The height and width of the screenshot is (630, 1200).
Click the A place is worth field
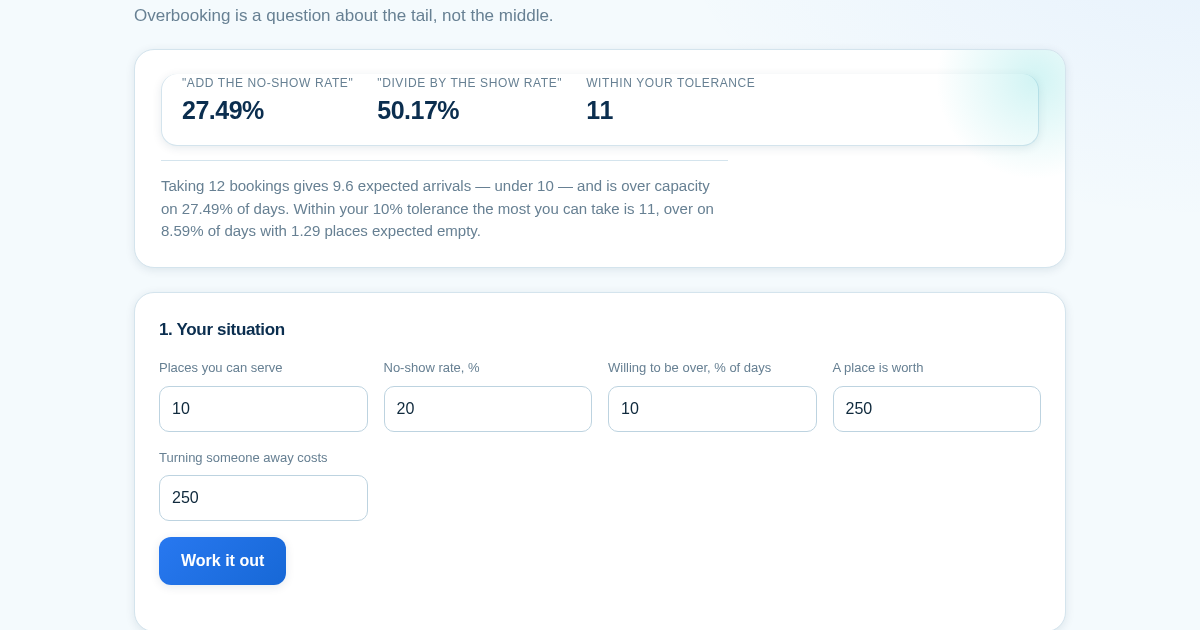(x=937, y=409)
